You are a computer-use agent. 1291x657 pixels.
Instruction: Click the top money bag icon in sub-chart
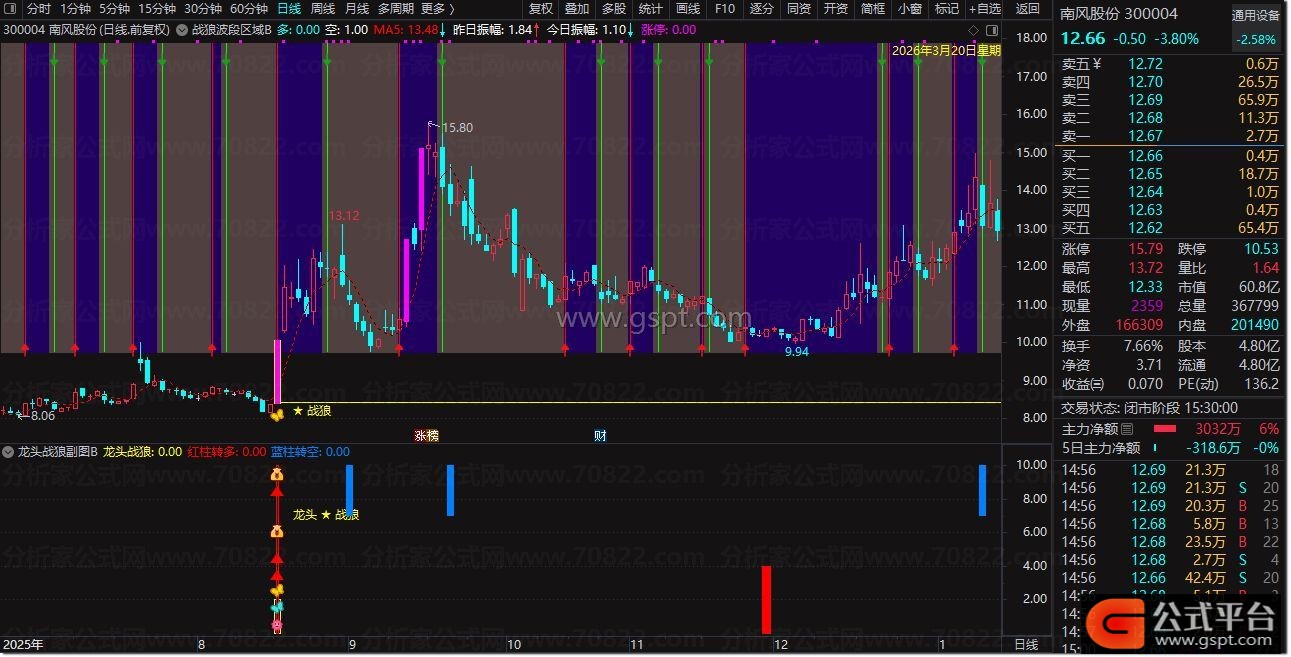277,475
